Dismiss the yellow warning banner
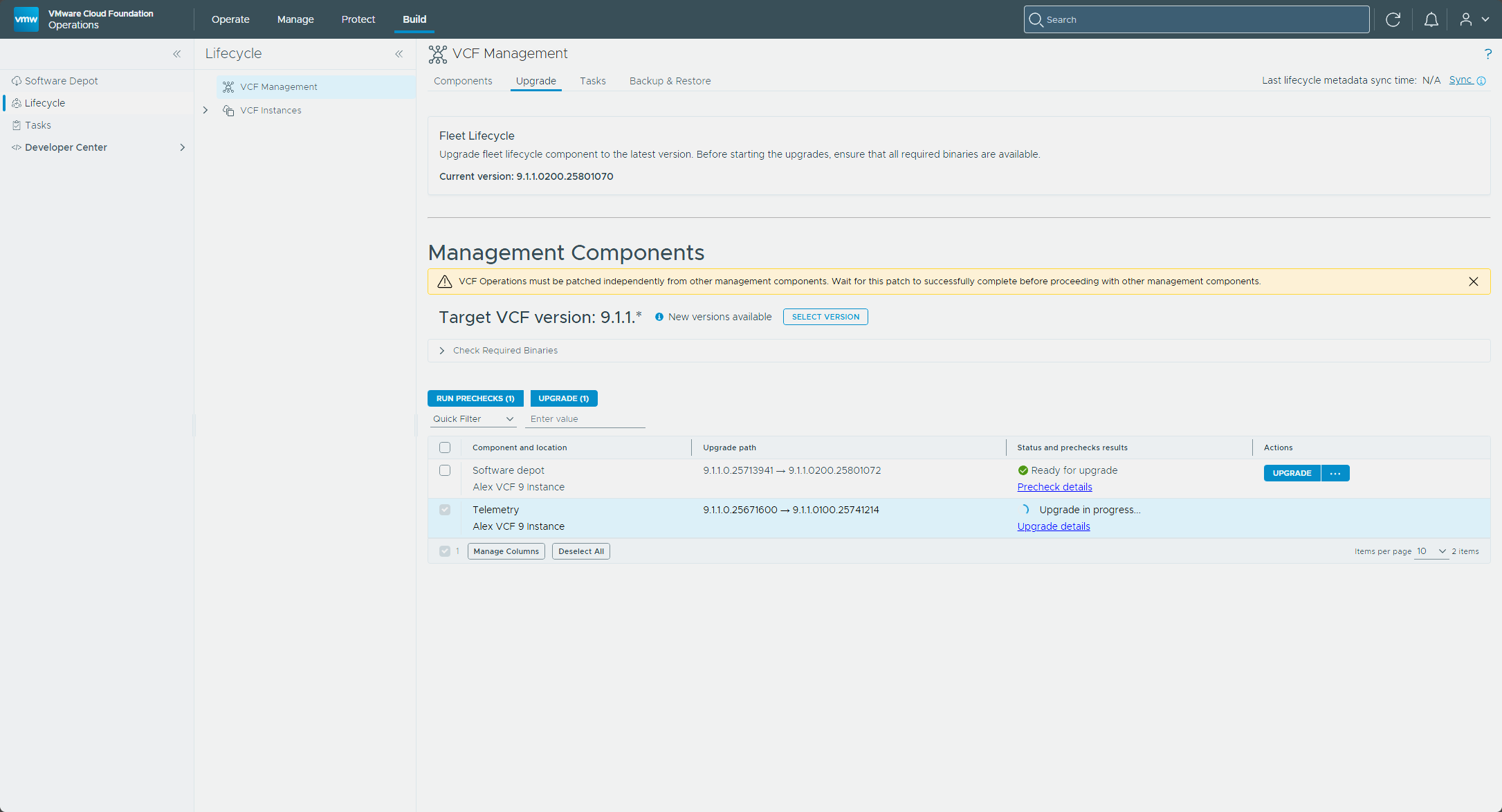Viewport: 1502px width, 812px height. click(1474, 282)
